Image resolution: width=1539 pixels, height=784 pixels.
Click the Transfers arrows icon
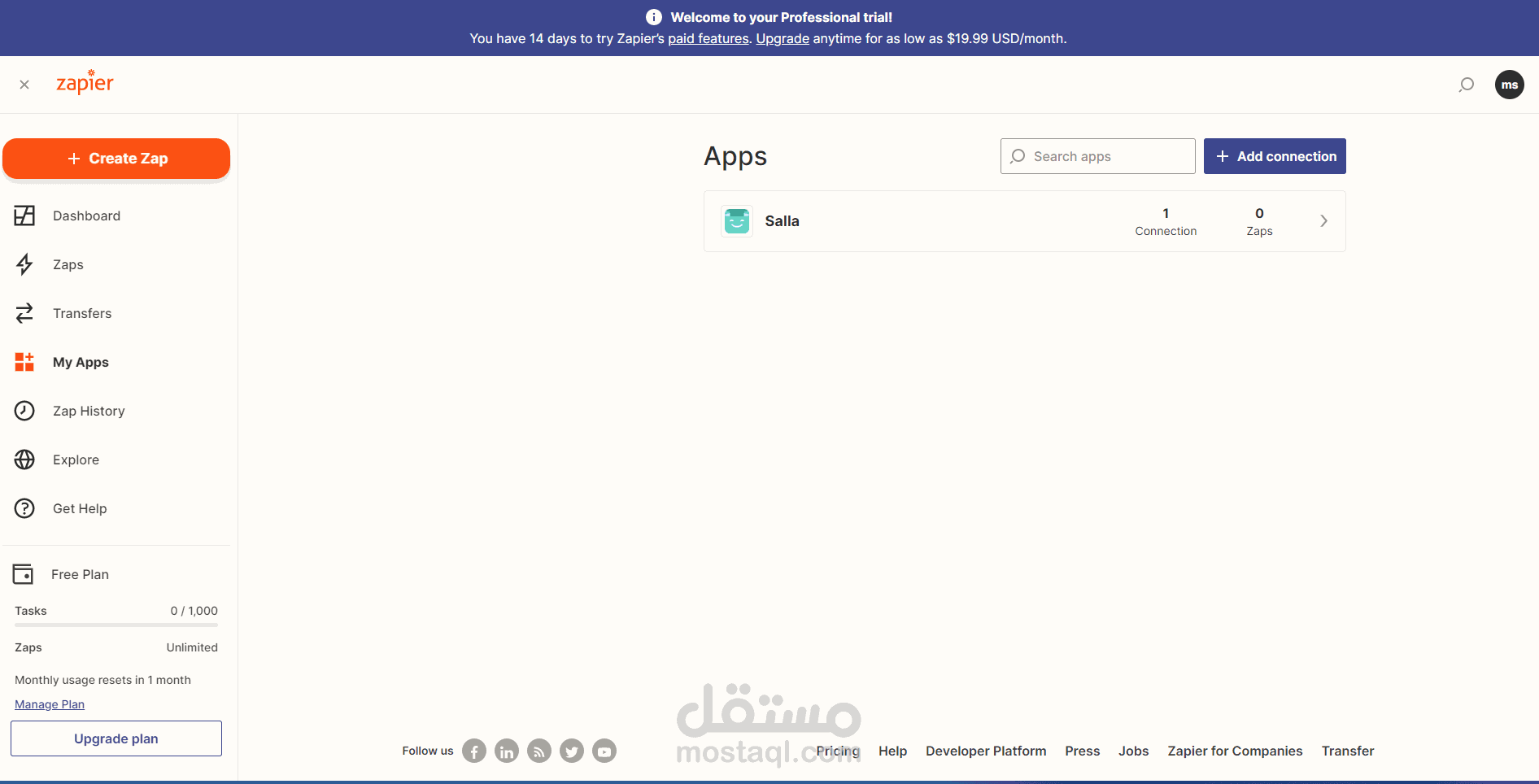[24, 313]
